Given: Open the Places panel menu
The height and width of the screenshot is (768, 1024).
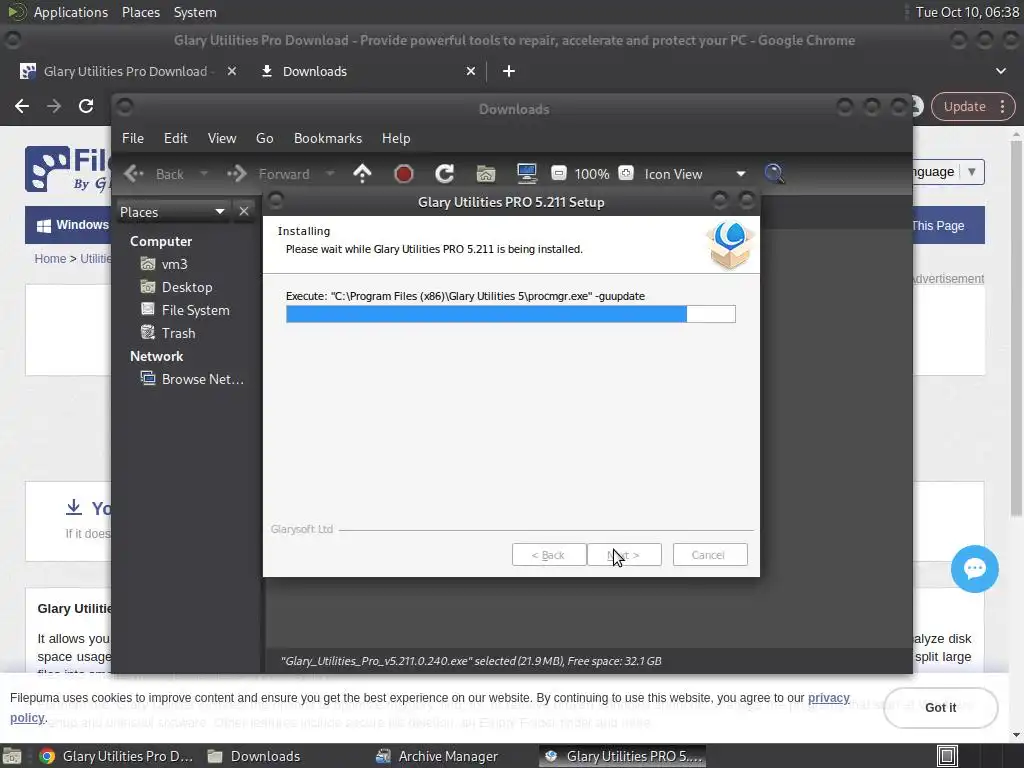Looking at the screenshot, I should (141, 12).
